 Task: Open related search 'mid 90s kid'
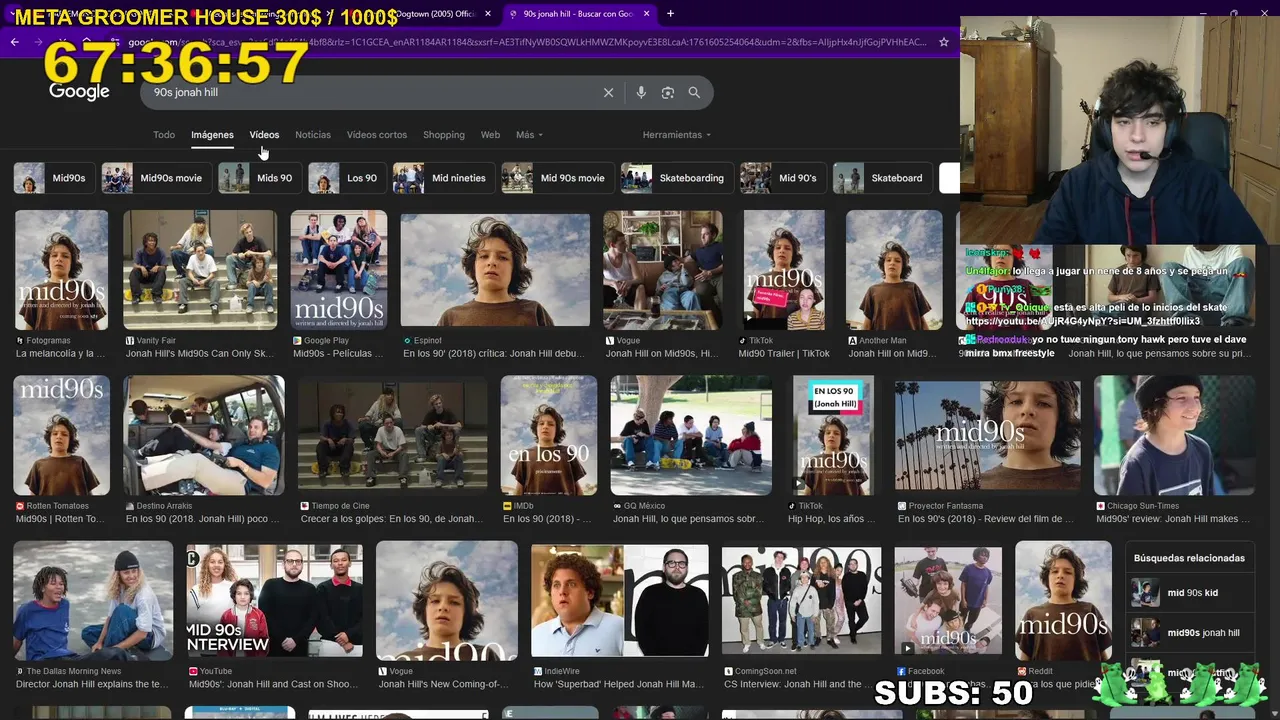1189,593
